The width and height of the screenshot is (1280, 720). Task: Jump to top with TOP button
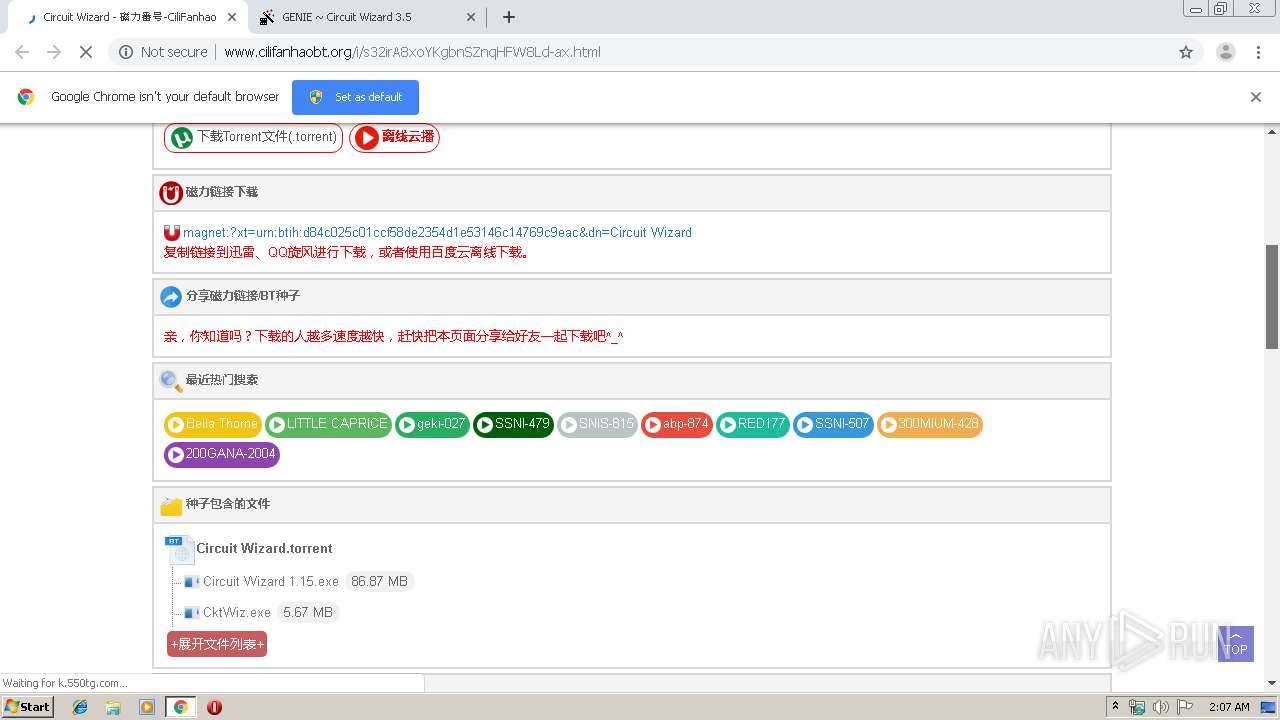point(1236,644)
